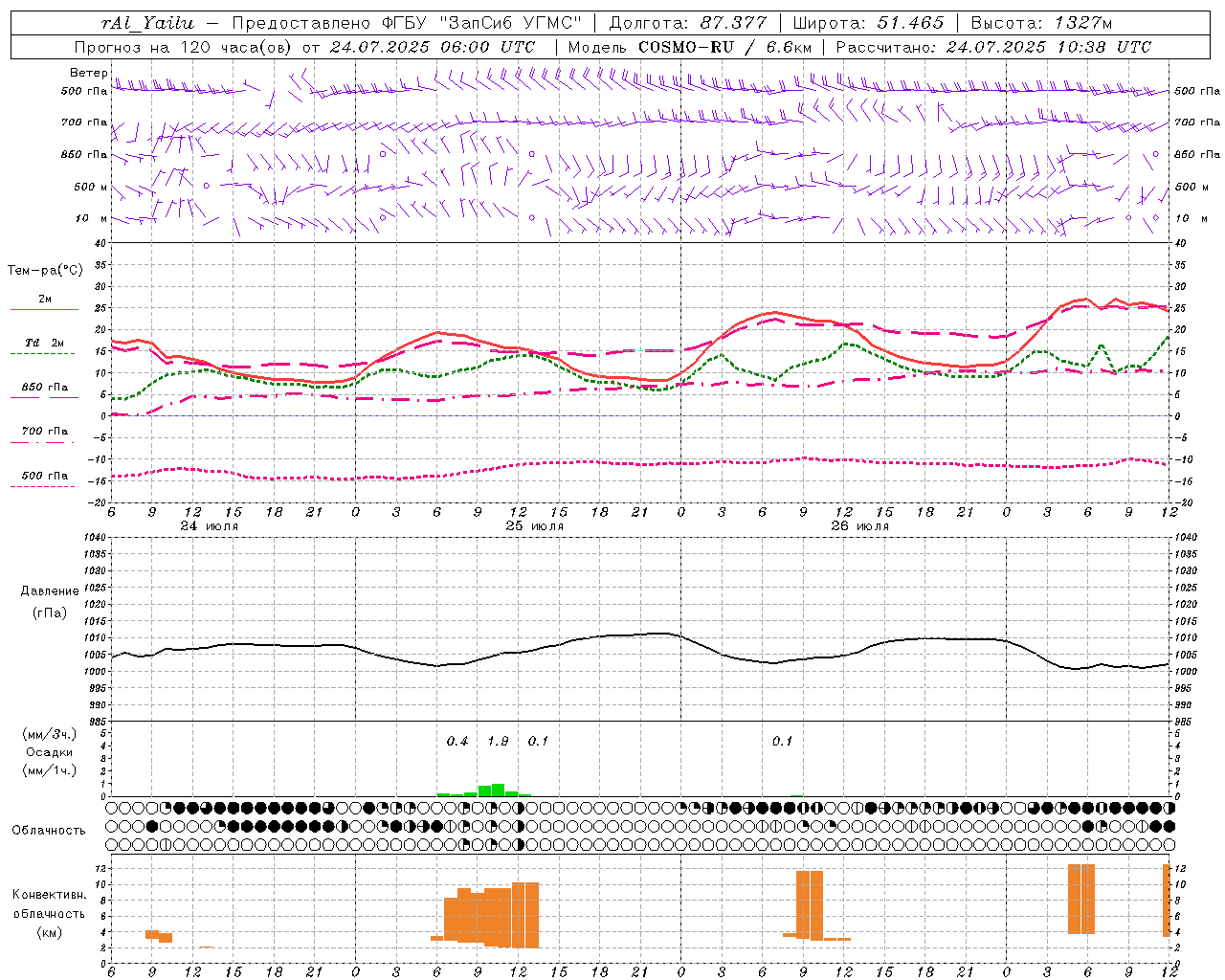Click the 'Ветер' wind panel label
The image size is (1225, 980).
(x=88, y=73)
